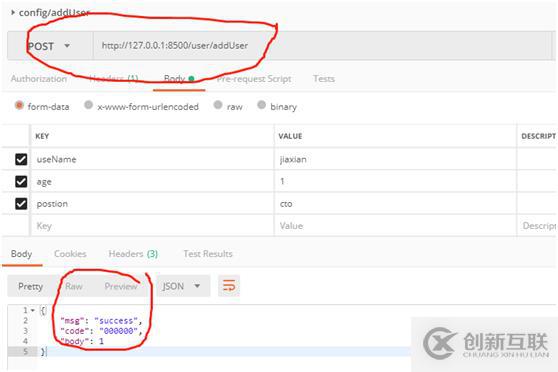
Task: Open the Pre-request Script tab
Action: coord(254,79)
